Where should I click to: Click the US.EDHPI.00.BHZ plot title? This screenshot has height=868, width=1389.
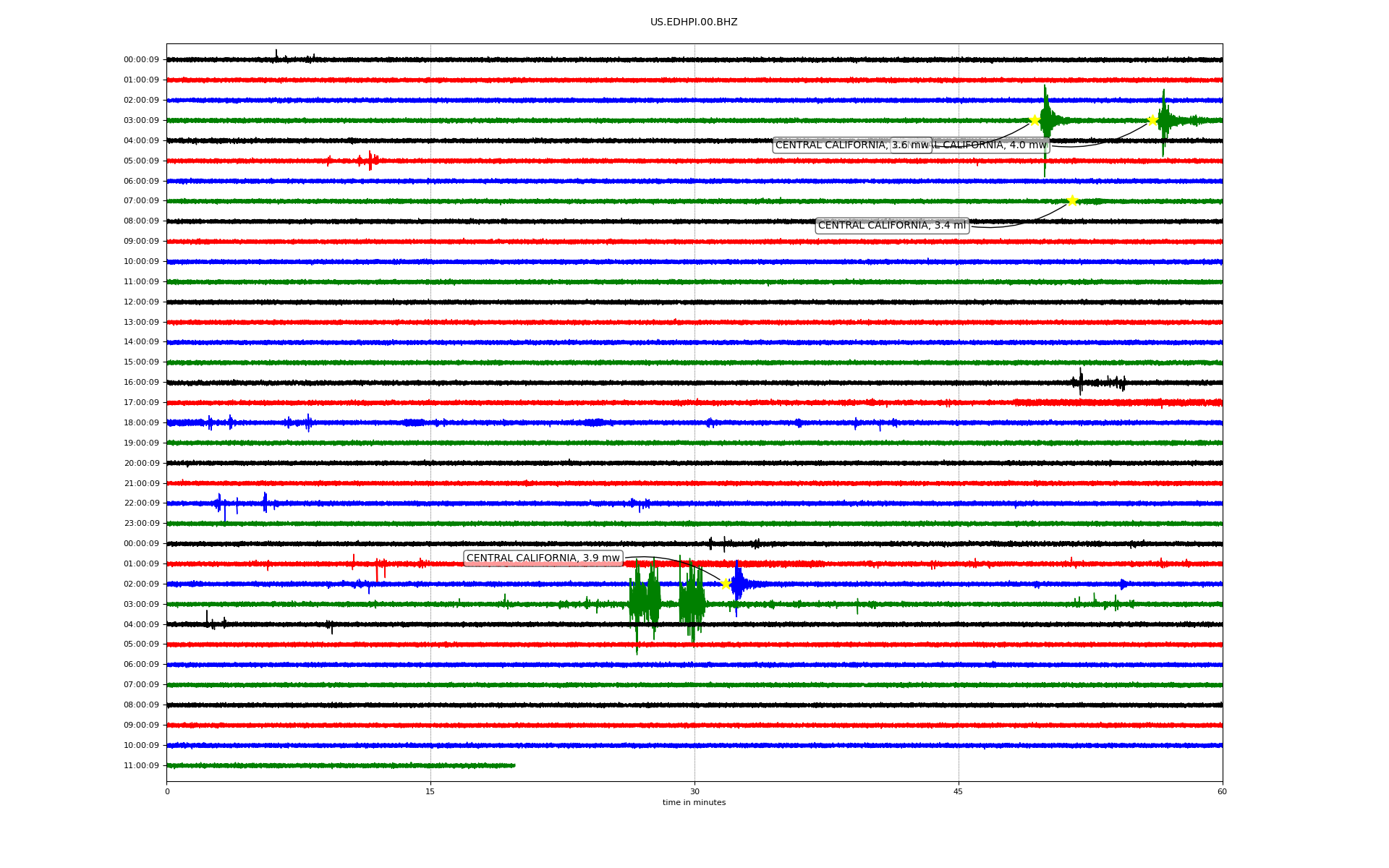click(694, 22)
